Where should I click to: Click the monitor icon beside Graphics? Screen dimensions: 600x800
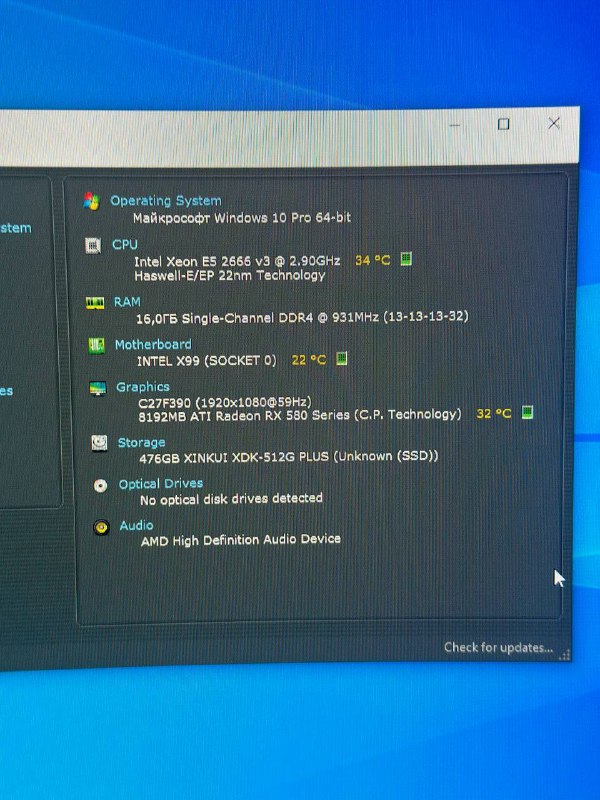click(97, 388)
